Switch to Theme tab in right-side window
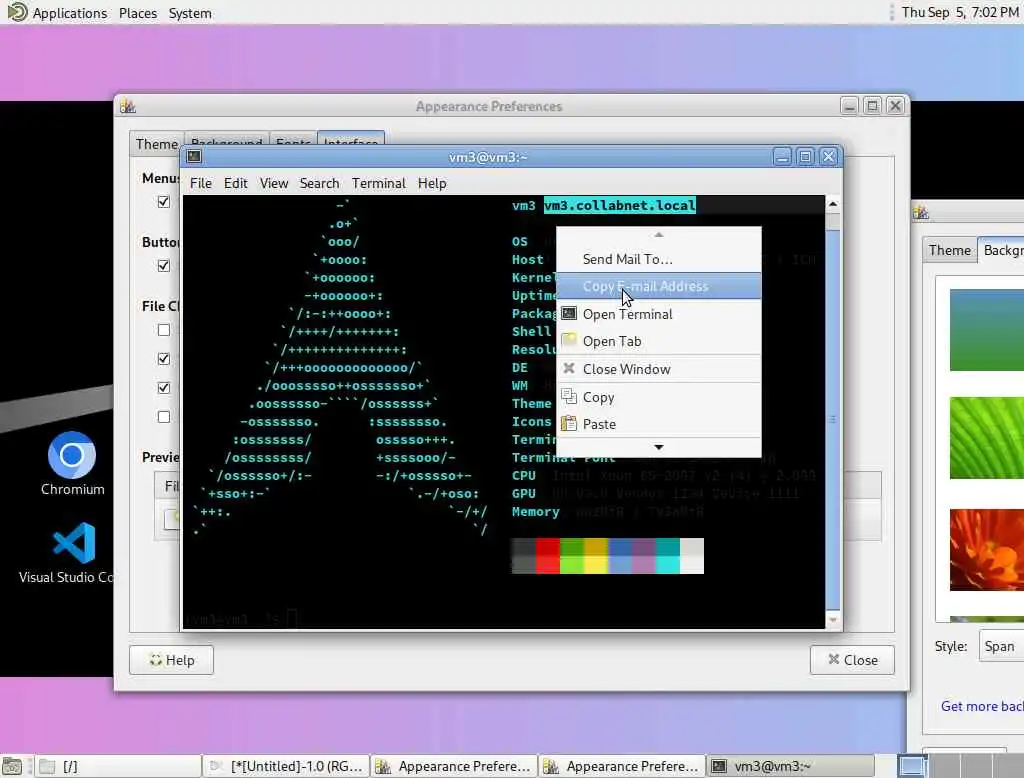Viewport: 1024px width, 778px height. pos(950,250)
